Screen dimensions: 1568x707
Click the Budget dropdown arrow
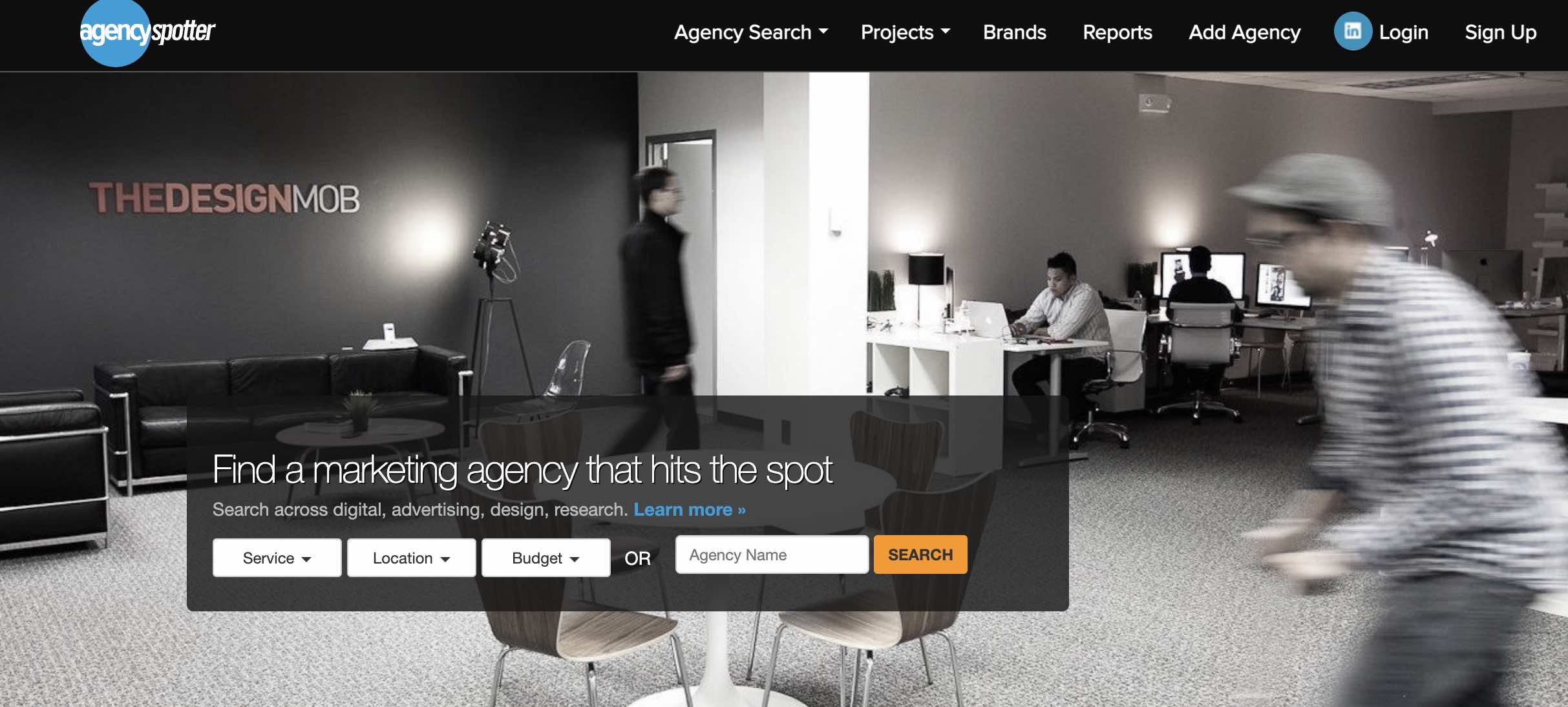pyautogui.click(x=574, y=557)
